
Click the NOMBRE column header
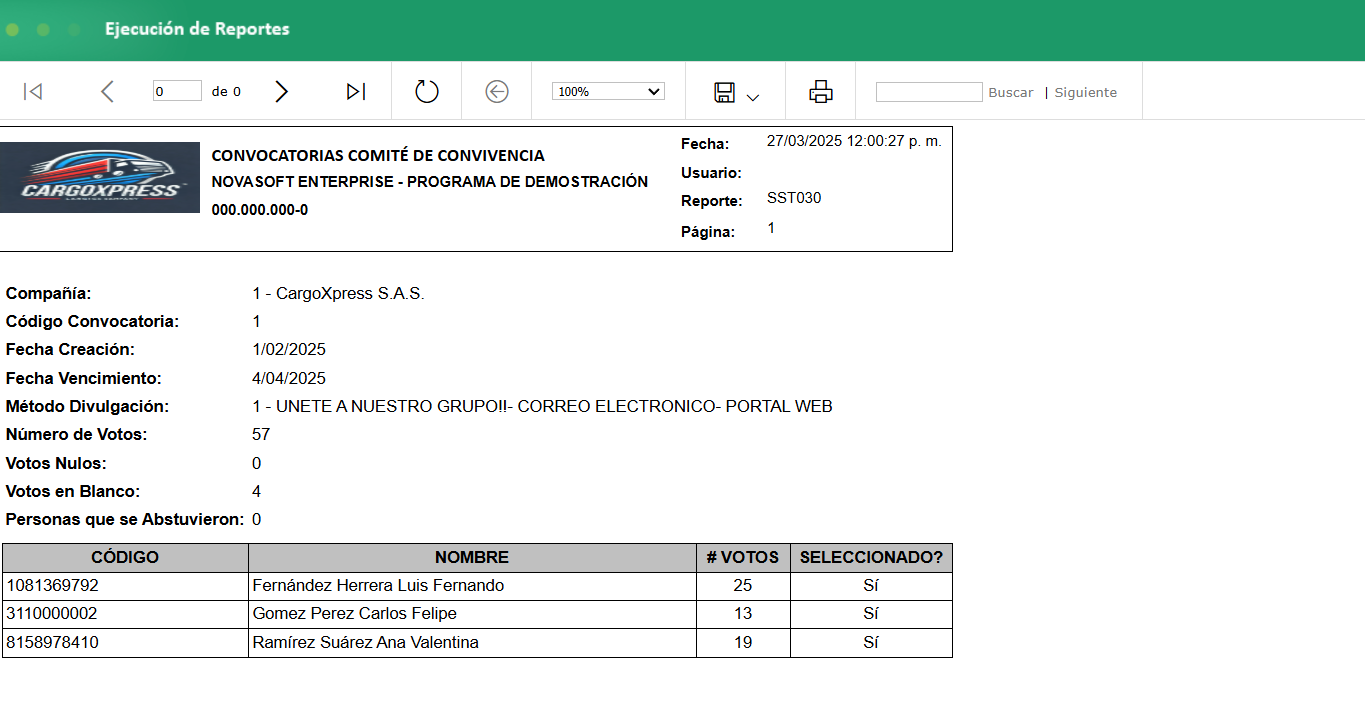point(472,558)
